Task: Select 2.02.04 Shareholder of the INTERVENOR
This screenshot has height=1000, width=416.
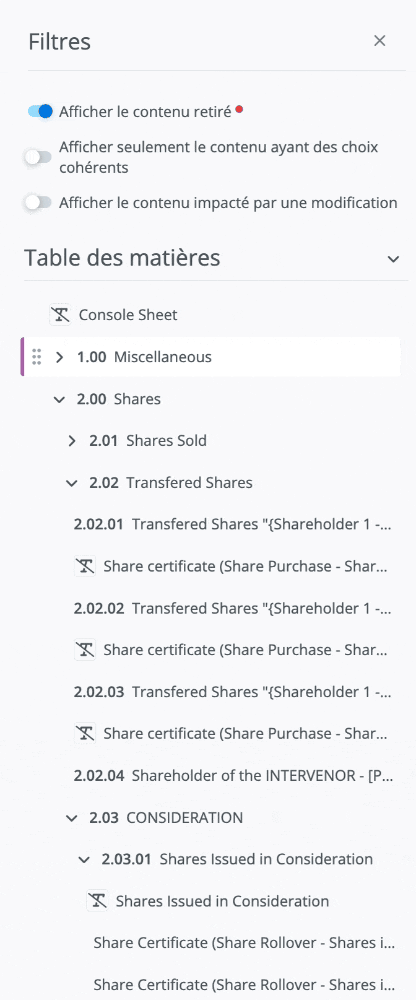Action: pos(233,776)
